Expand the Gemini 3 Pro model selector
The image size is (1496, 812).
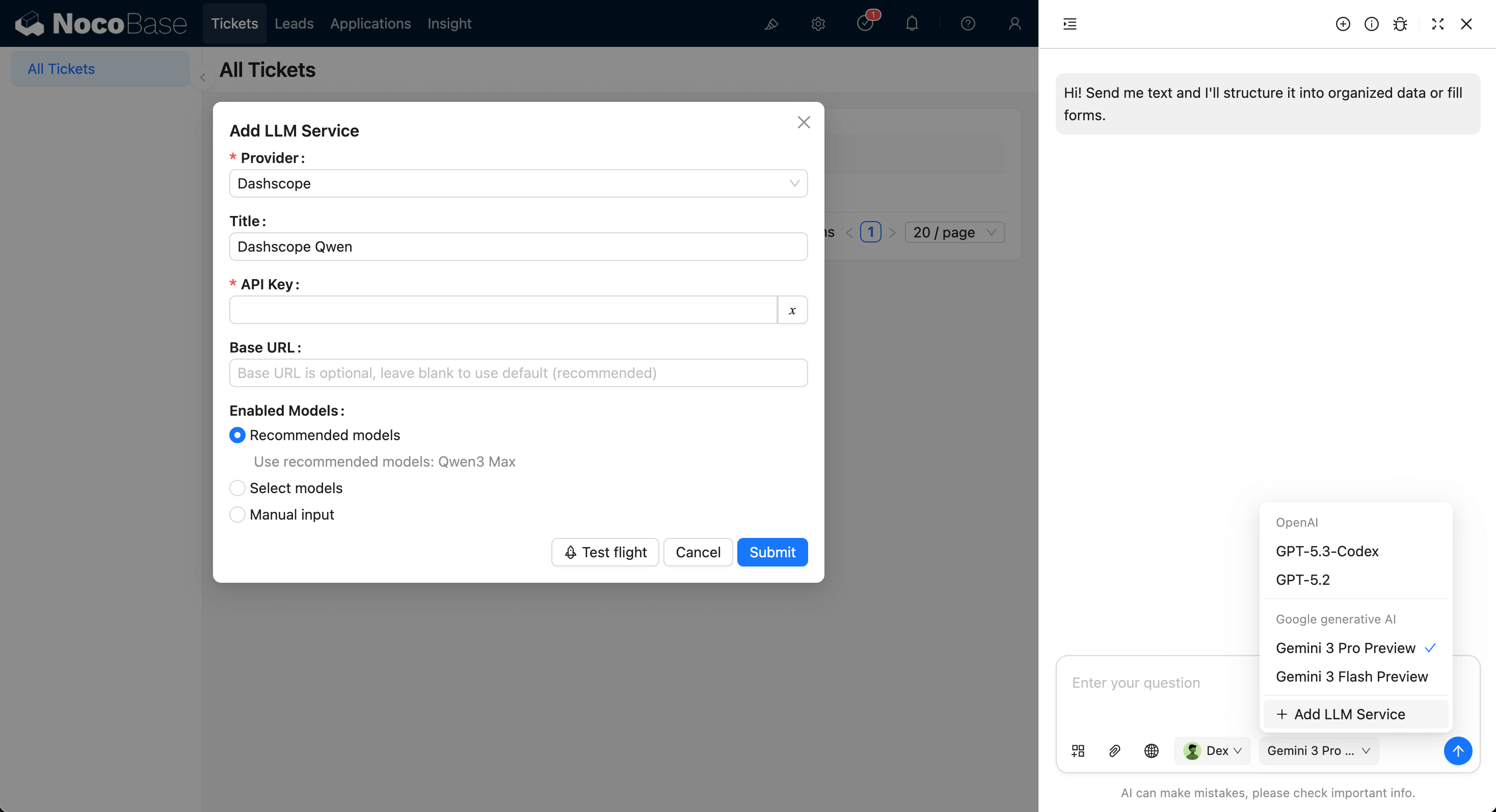point(1318,750)
